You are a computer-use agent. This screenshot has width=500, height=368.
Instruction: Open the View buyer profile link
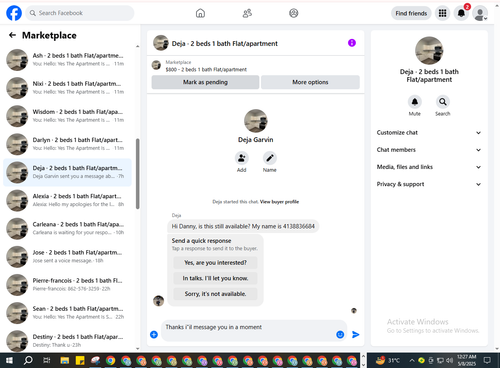279,202
